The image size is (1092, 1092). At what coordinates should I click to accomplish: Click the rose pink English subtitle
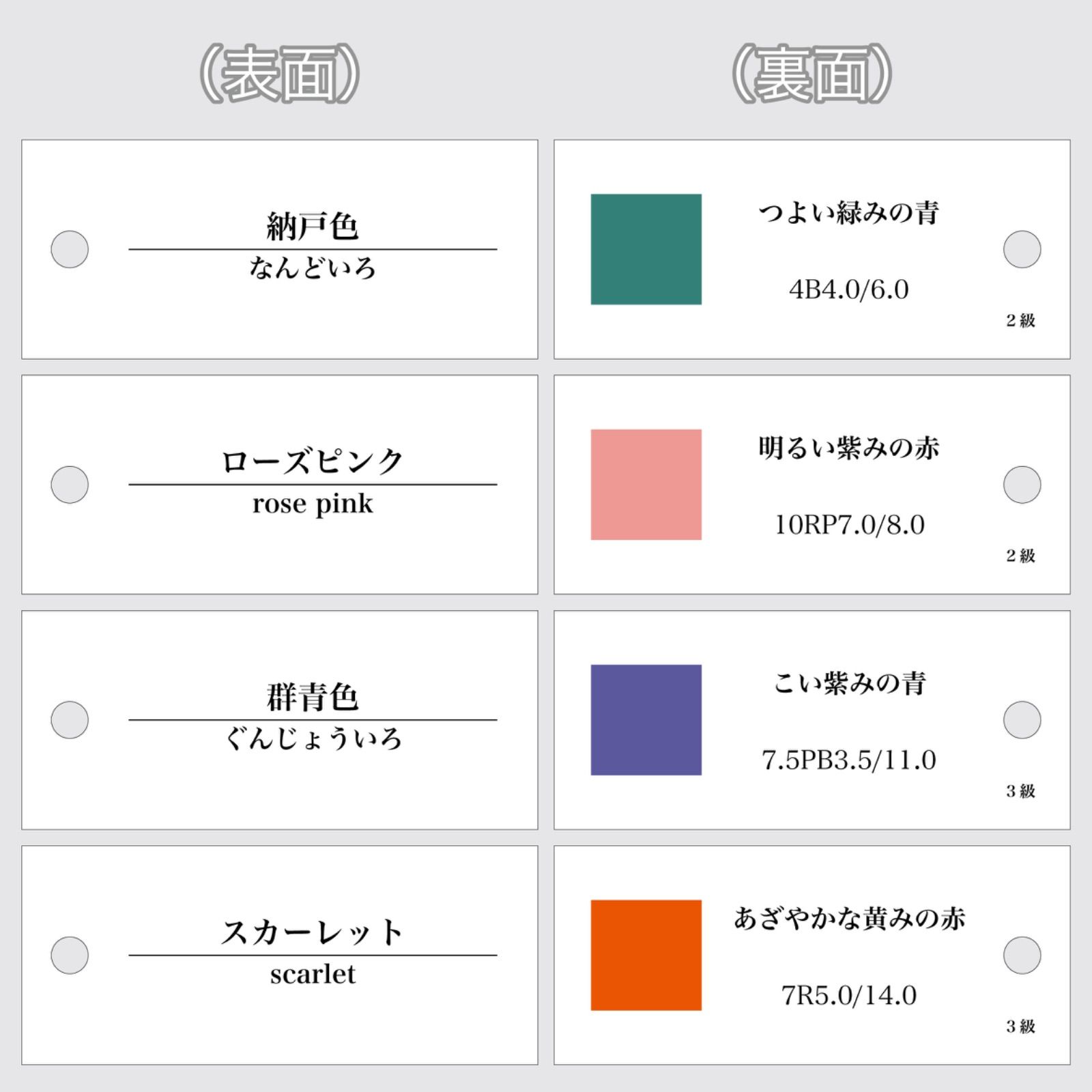pos(313,504)
